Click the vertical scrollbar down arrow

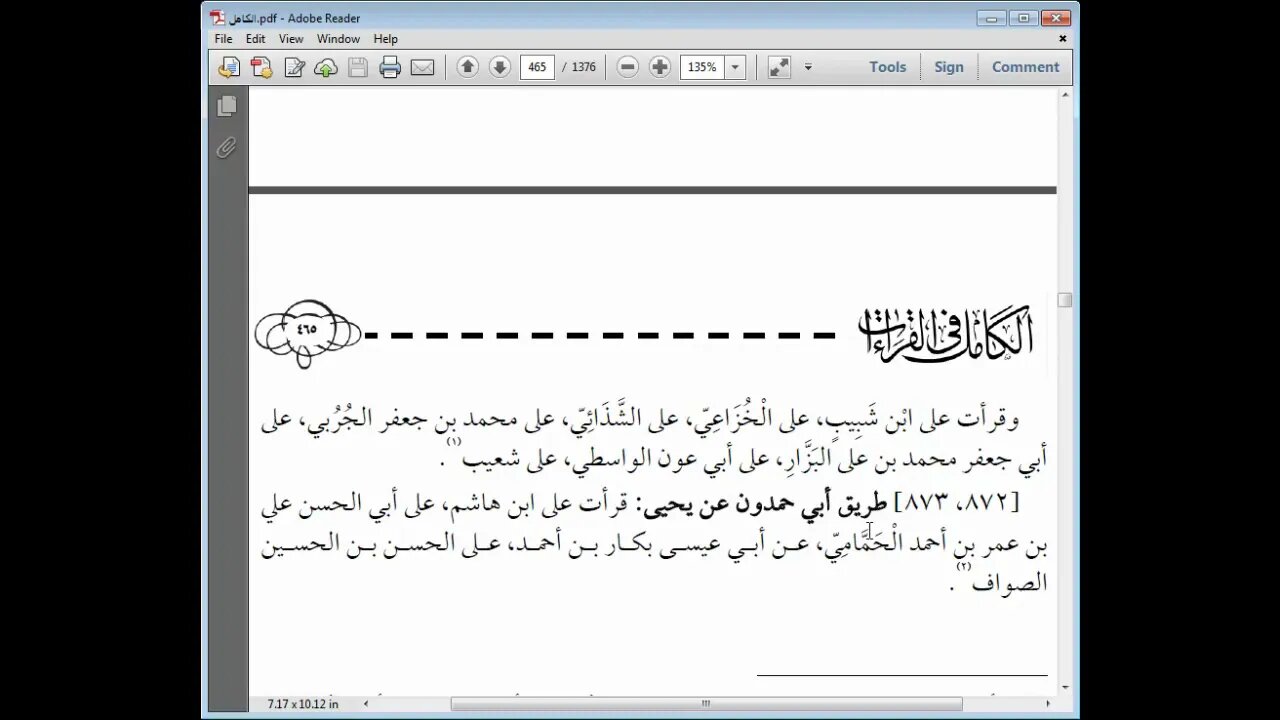tap(1065, 688)
